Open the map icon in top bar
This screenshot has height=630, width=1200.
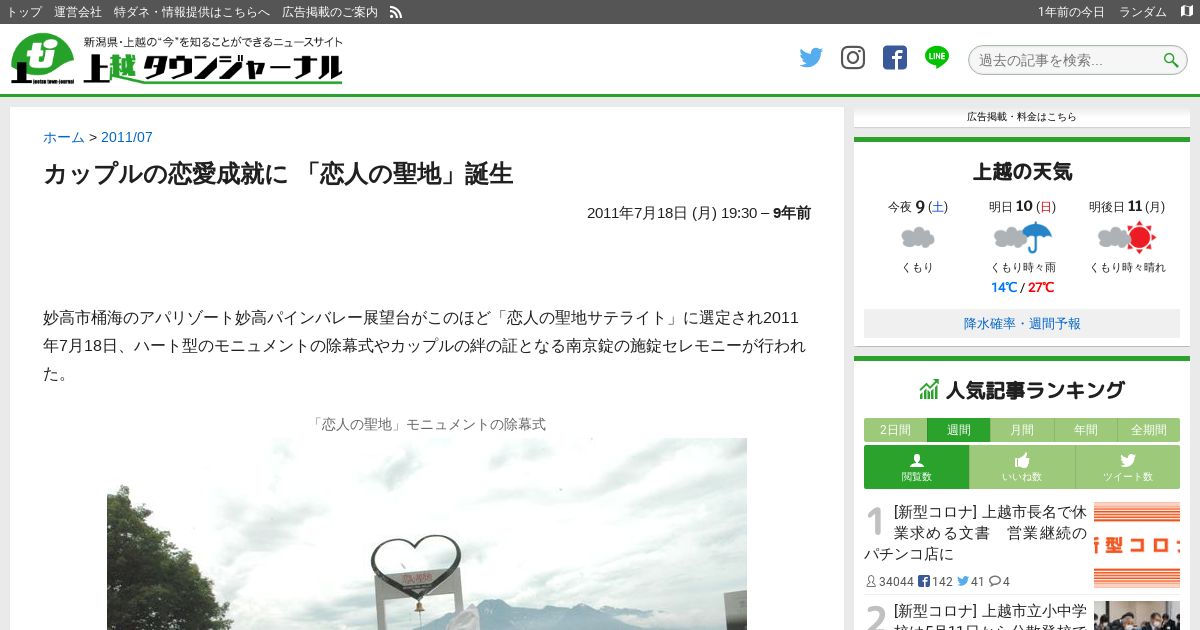pyautogui.click(x=1187, y=12)
